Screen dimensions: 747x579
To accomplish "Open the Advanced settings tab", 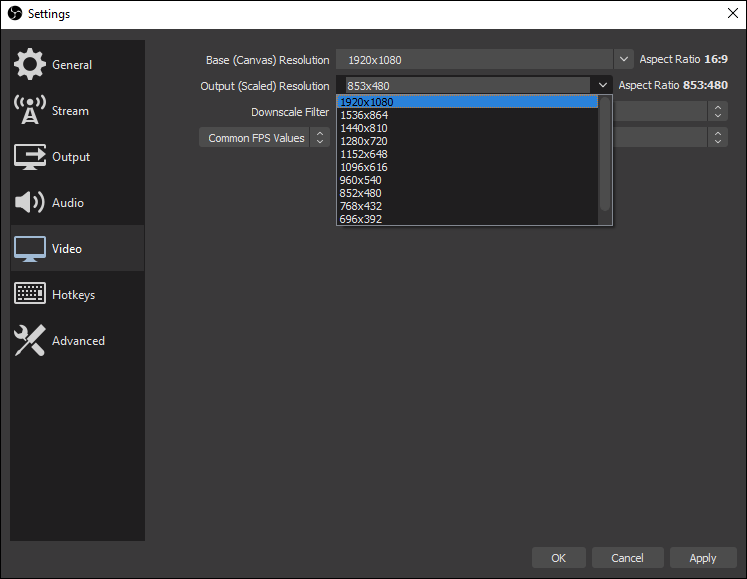I will coord(78,341).
